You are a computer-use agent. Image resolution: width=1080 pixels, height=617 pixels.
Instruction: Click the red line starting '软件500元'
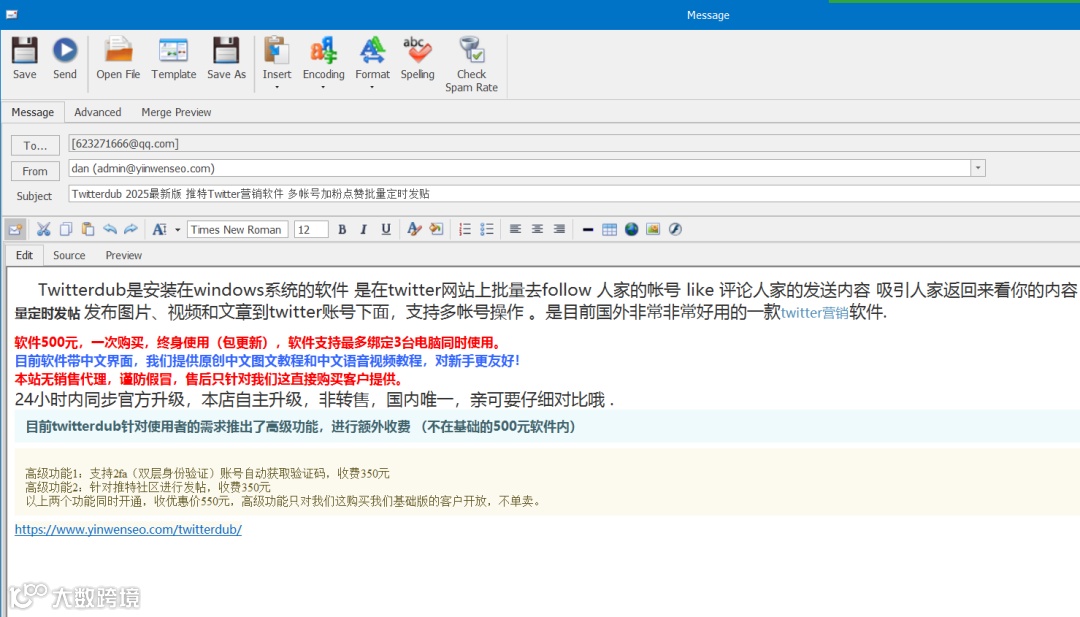pos(257,342)
